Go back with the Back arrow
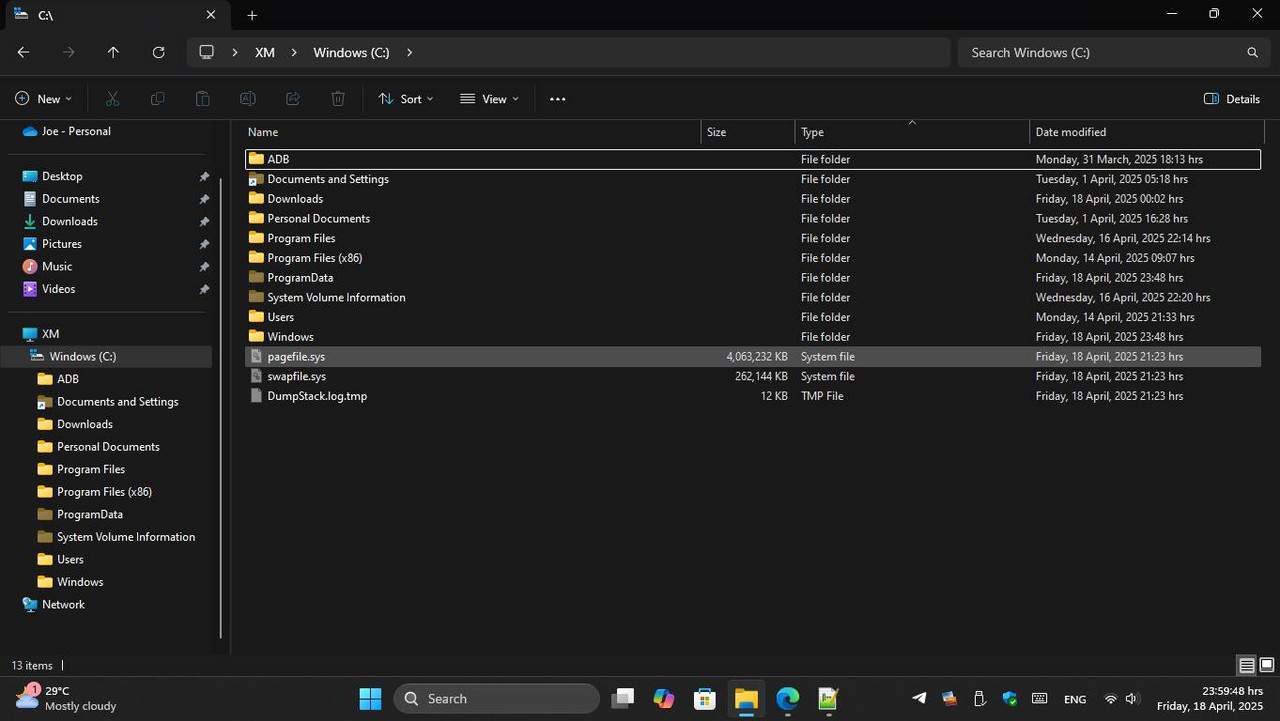This screenshot has width=1280, height=721. (23, 52)
